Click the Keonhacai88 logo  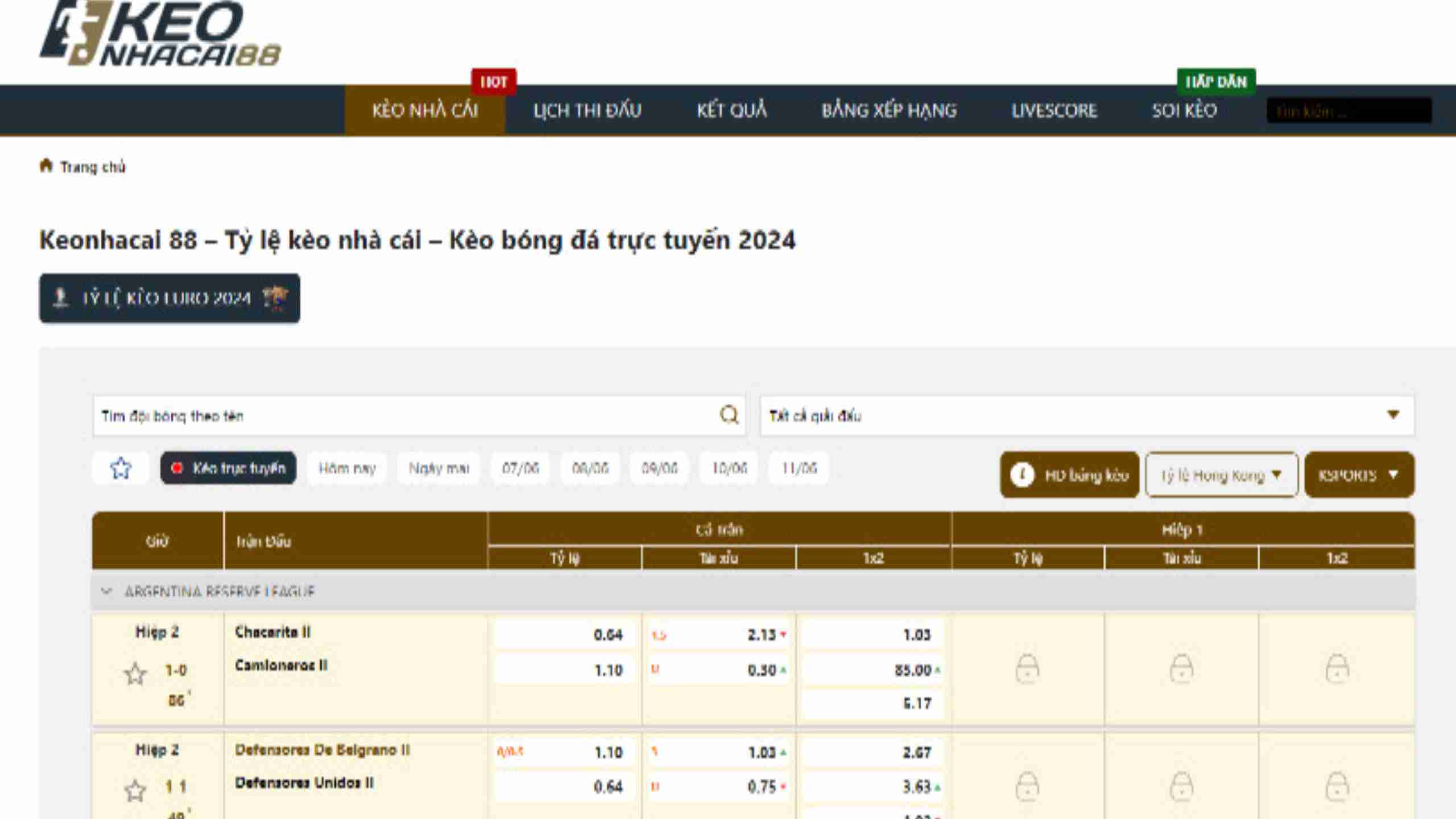click(160, 33)
